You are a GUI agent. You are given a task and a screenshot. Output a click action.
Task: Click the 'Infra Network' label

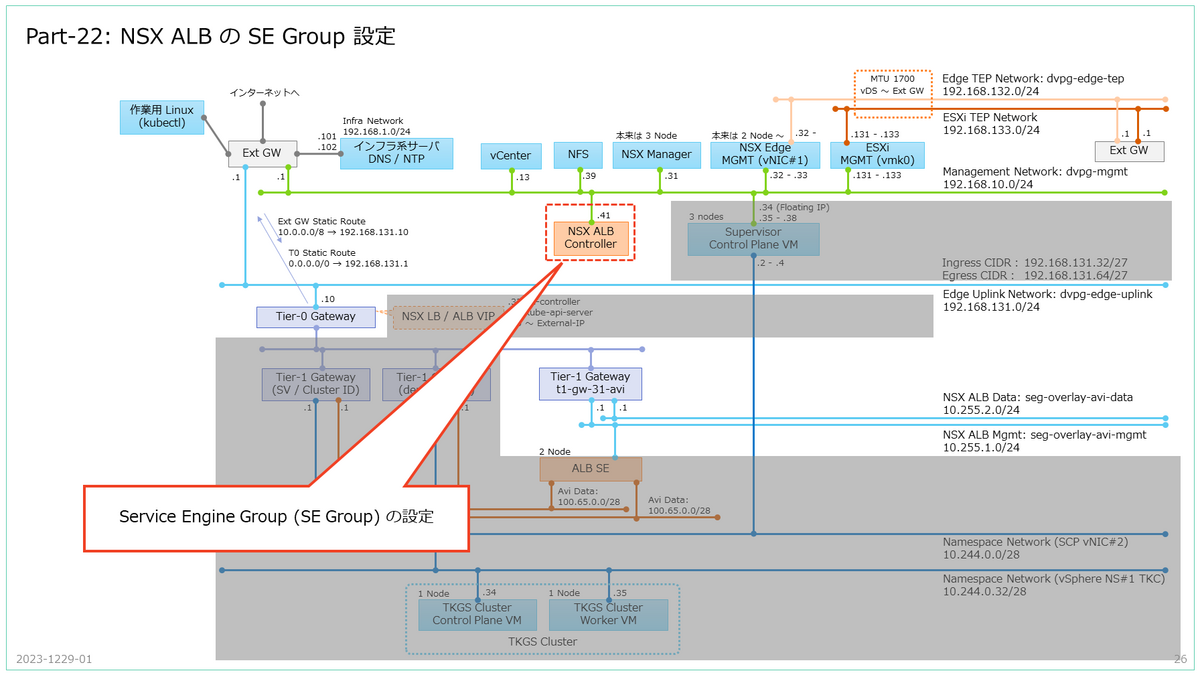(x=375, y=121)
